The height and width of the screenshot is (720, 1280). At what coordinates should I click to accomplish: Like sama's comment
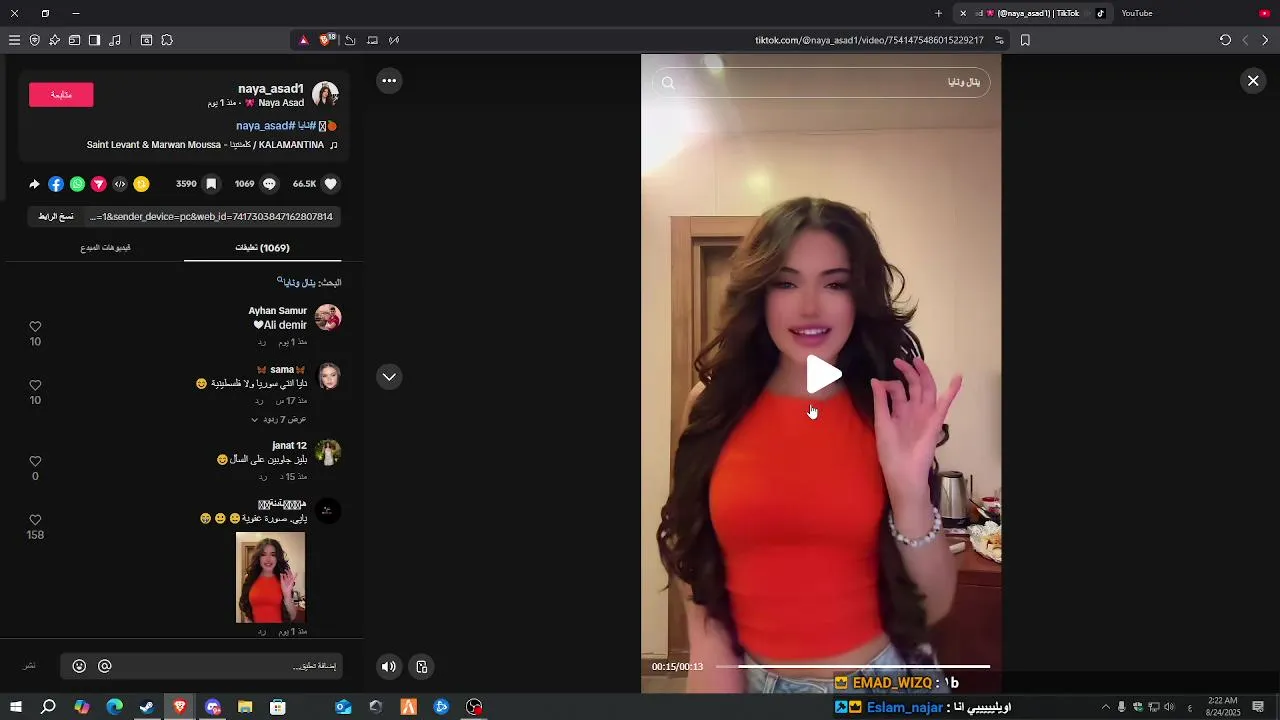35,385
